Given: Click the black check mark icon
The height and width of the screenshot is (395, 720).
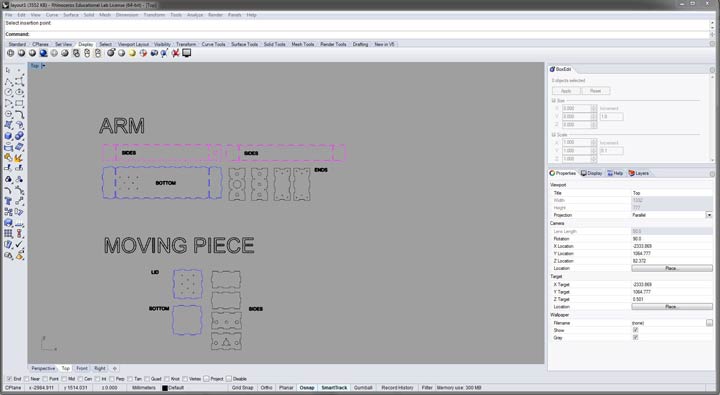Looking at the screenshot, I should (19, 245).
